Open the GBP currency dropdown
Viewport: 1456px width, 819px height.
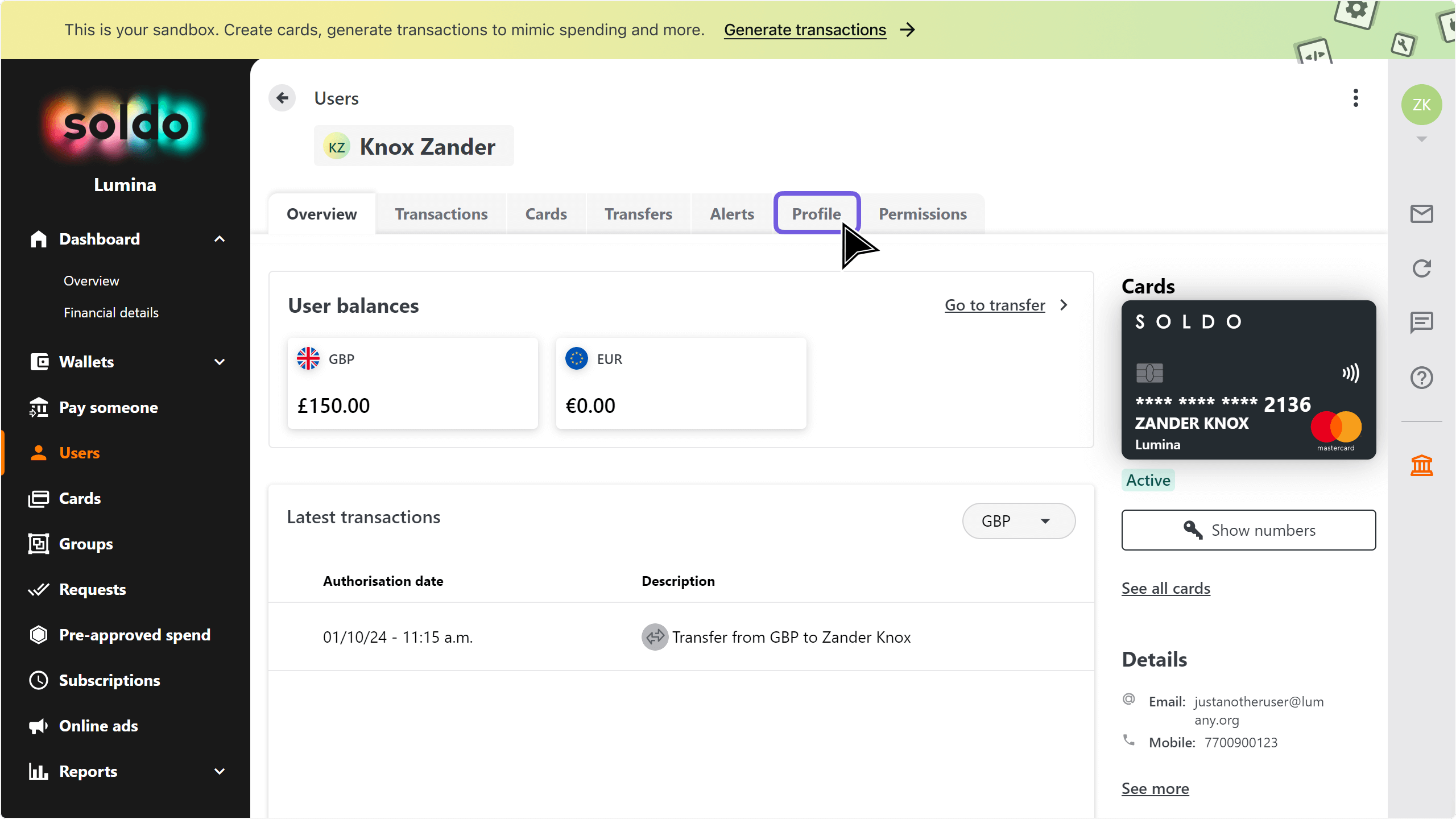pyautogui.click(x=1018, y=521)
